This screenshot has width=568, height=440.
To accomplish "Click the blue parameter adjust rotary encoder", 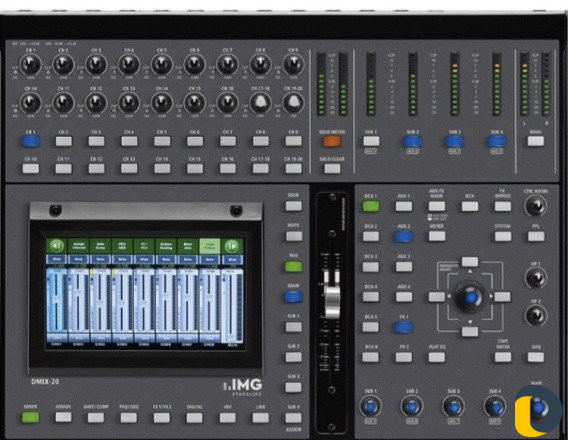I will click(x=470, y=297).
